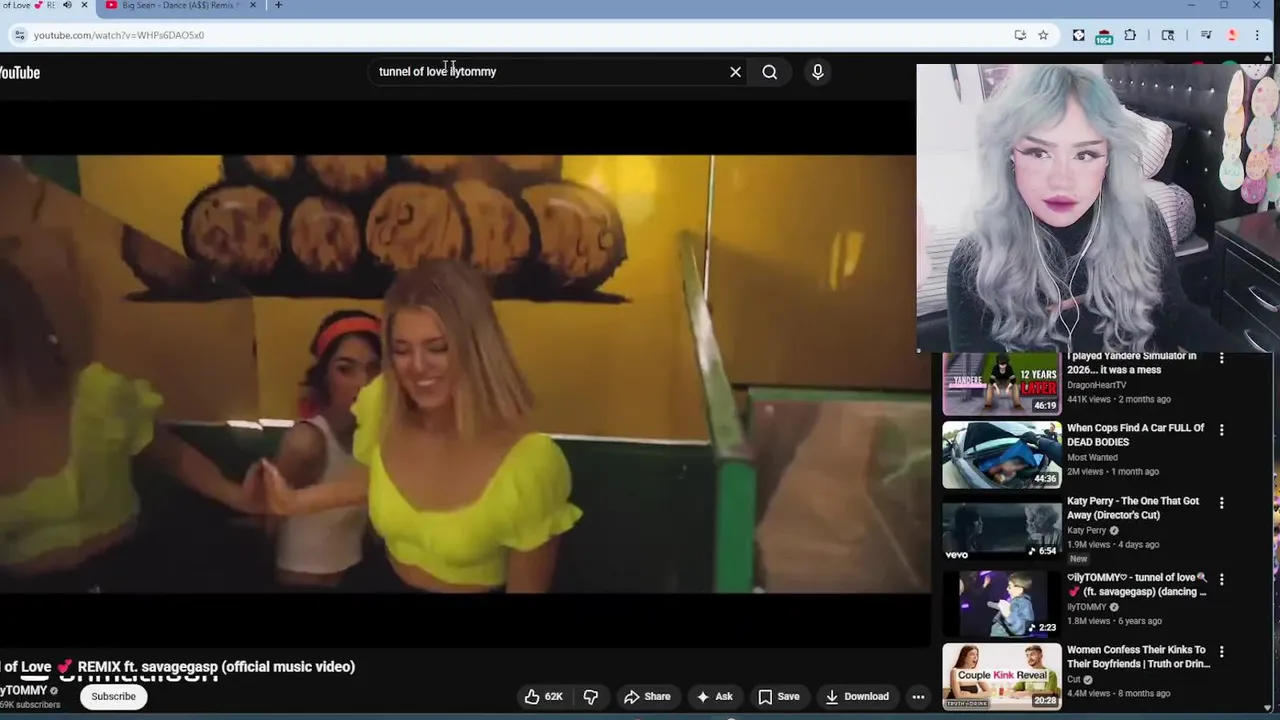Image resolution: width=1280 pixels, height=720 pixels.
Task: Click title 'When Cops Find A Car FULL Of DEAD BODIES'
Action: (1135, 435)
